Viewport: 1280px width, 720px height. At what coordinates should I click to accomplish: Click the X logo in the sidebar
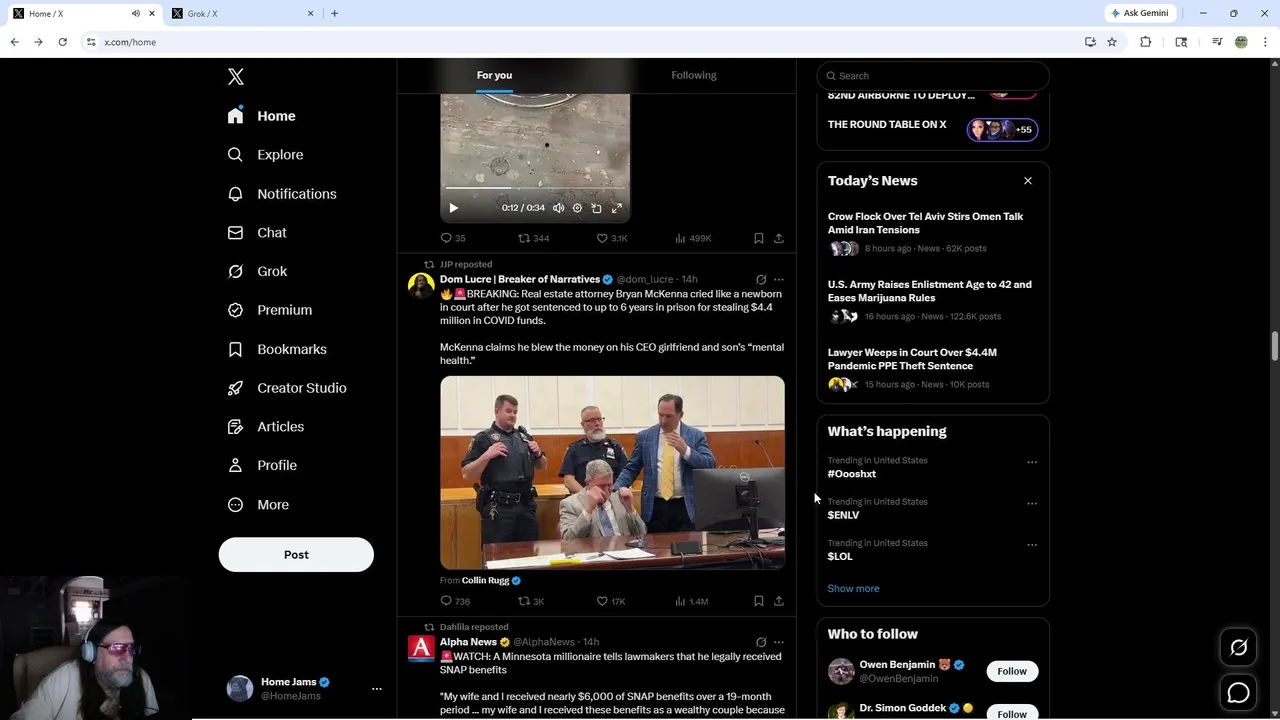[236, 77]
